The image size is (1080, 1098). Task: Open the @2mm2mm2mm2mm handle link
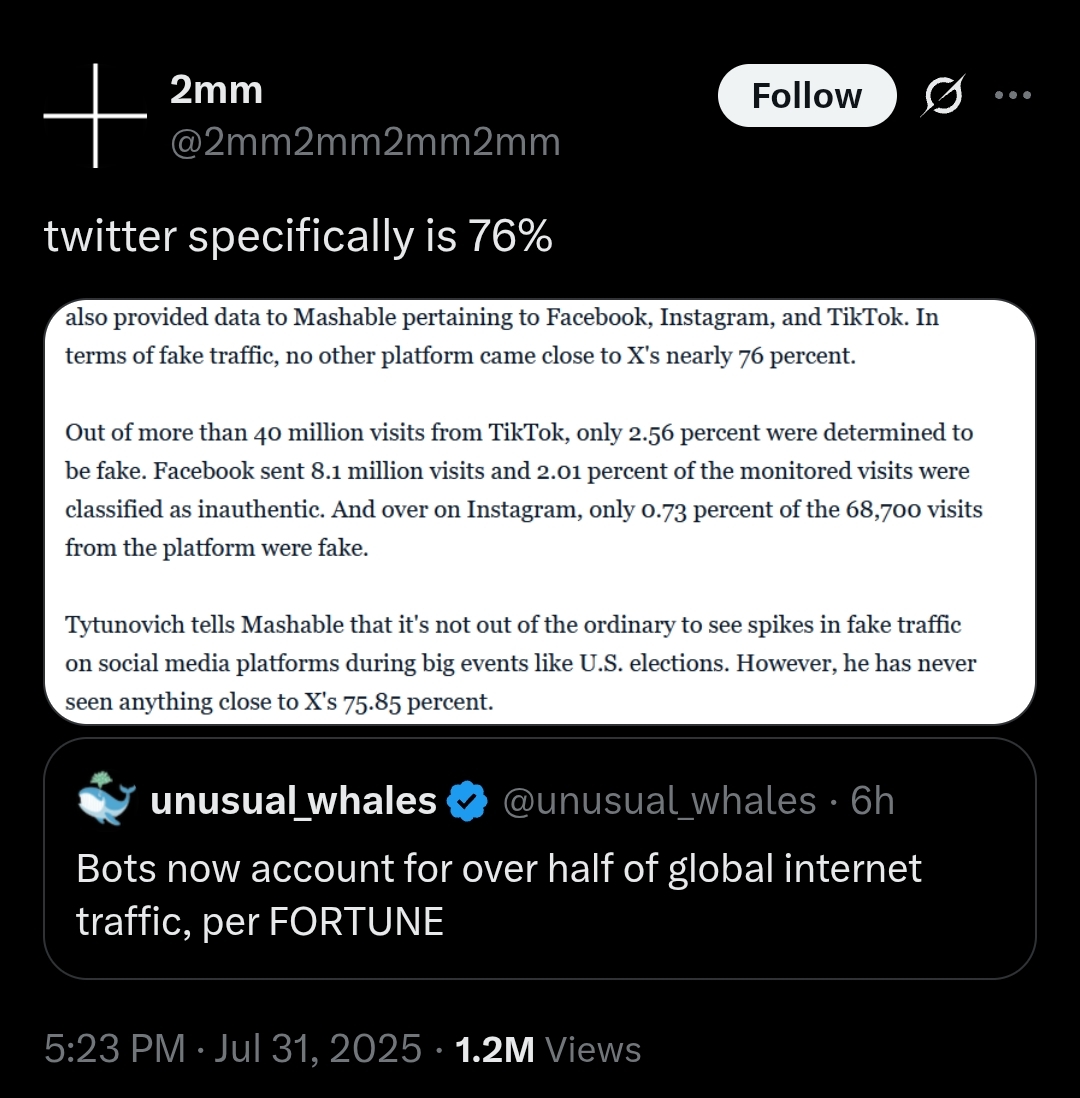(365, 142)
